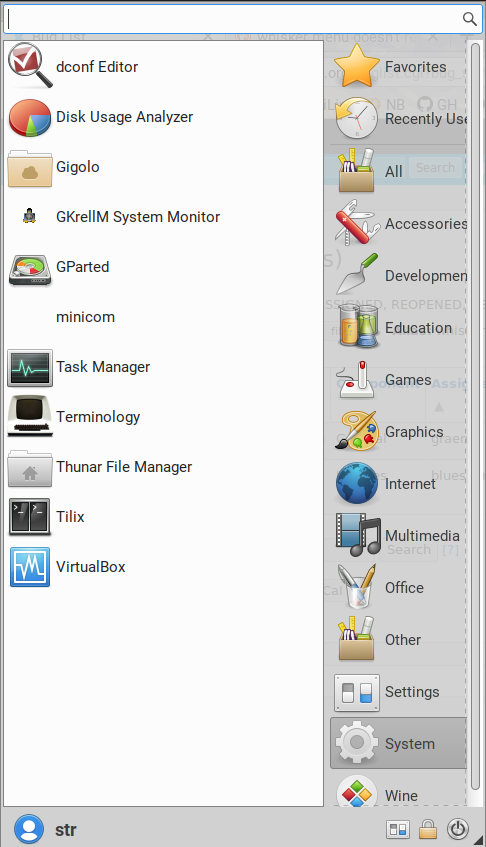Select the Internet category
The width and height of the screenshot is (486, 847).
[x=399, y=483]
